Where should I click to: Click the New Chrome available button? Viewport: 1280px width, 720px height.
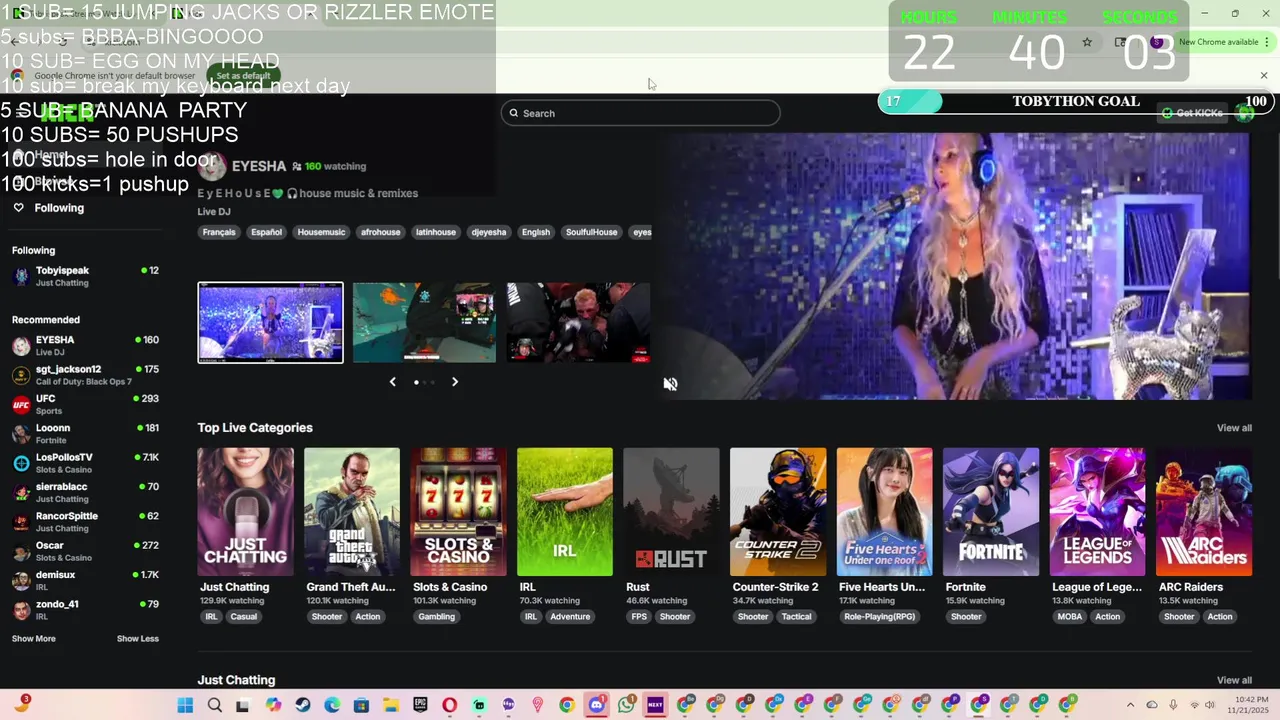pos(1217,42)
